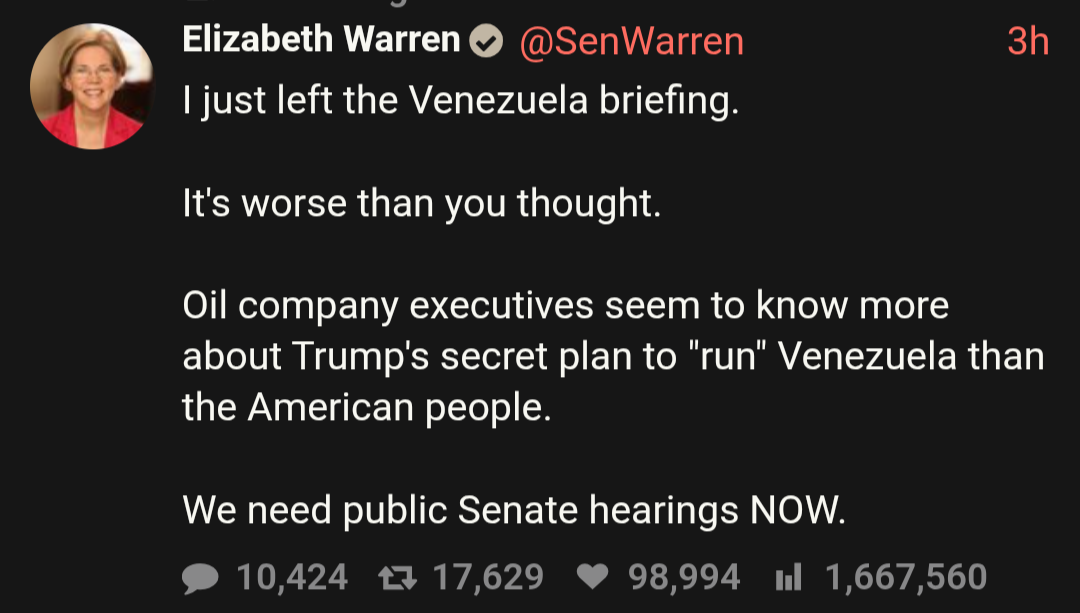Click the 3h timestamp
Screen dimensions: 1080x613
(x=1027, y=41)
